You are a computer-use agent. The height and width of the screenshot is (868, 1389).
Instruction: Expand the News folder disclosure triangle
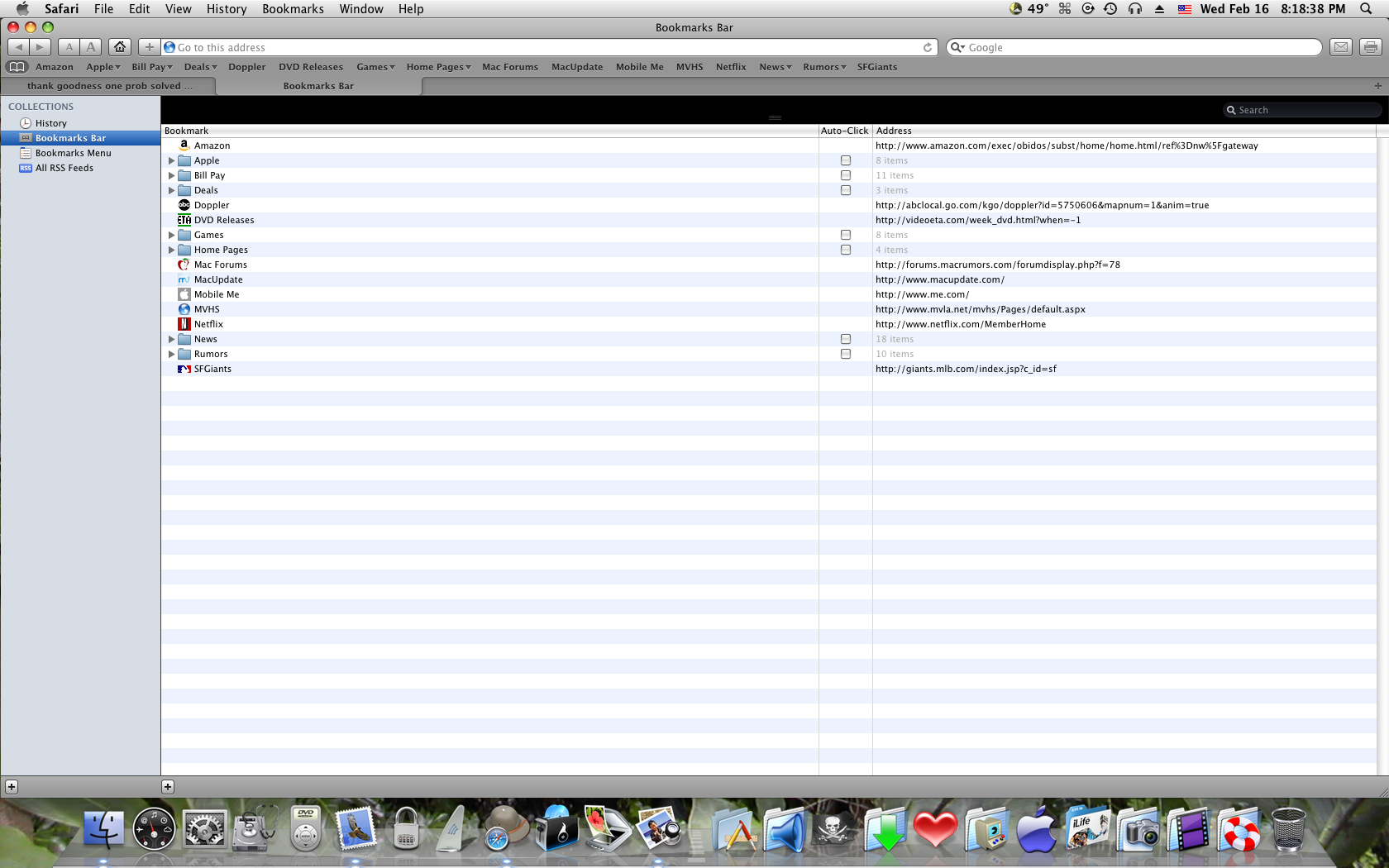(x=171, y=339)
